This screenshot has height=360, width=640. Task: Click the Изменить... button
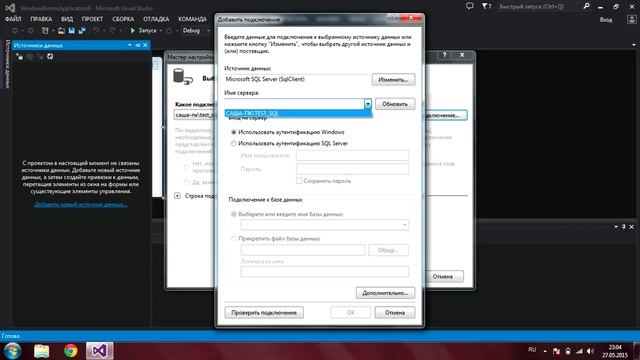click(393, 80)
